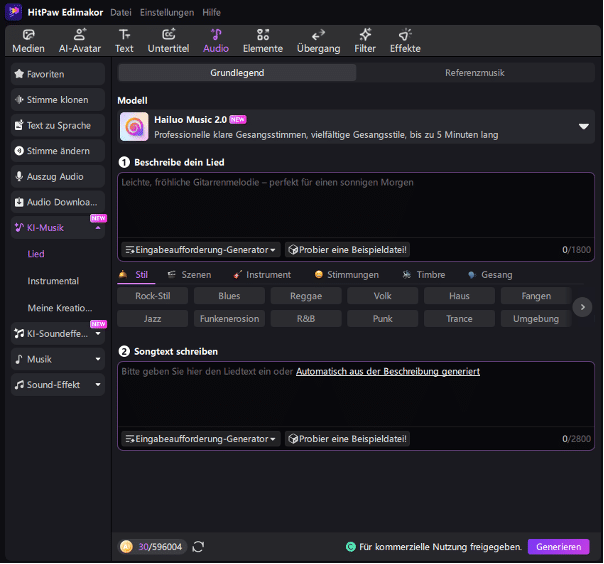Toggle the Blues style tag
Screen dimensions: 604x564
(x=229, y=296)
